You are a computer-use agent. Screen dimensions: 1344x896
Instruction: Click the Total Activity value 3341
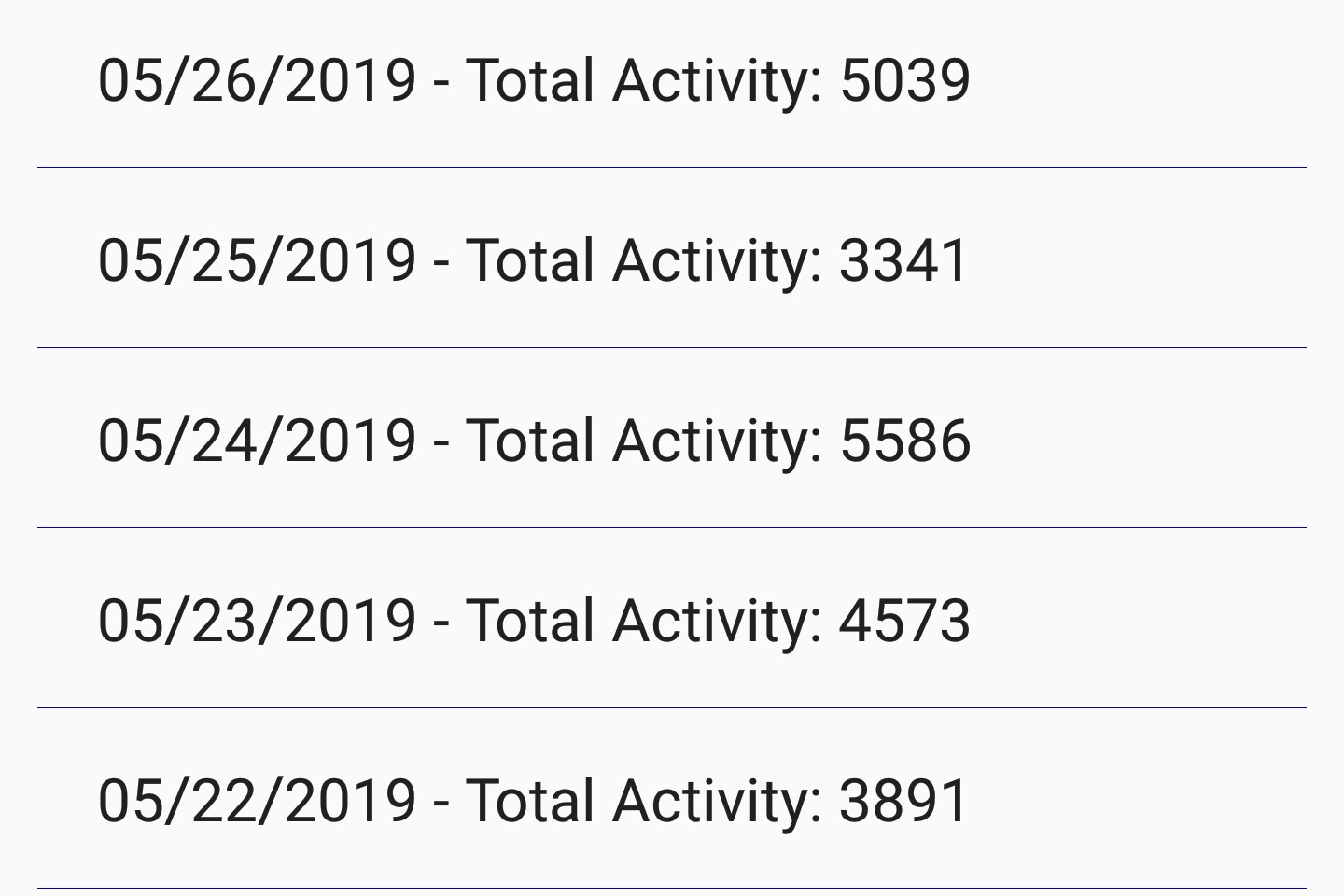click(903, 260)
